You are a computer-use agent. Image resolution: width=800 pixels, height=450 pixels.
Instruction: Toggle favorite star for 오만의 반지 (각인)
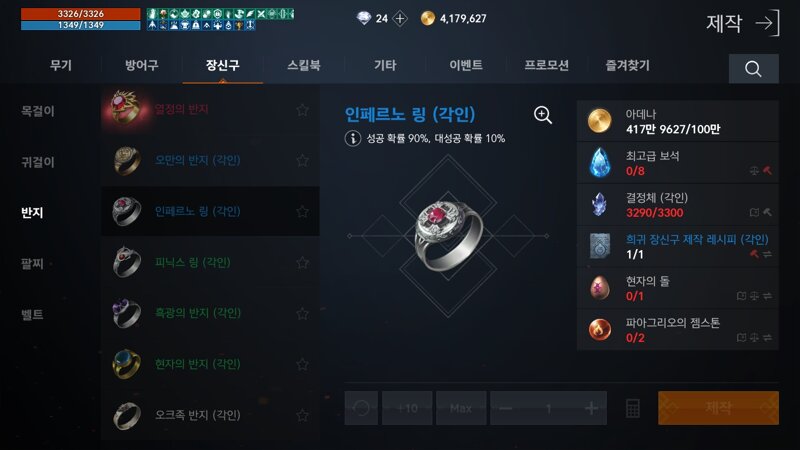(x=303, y=160)
